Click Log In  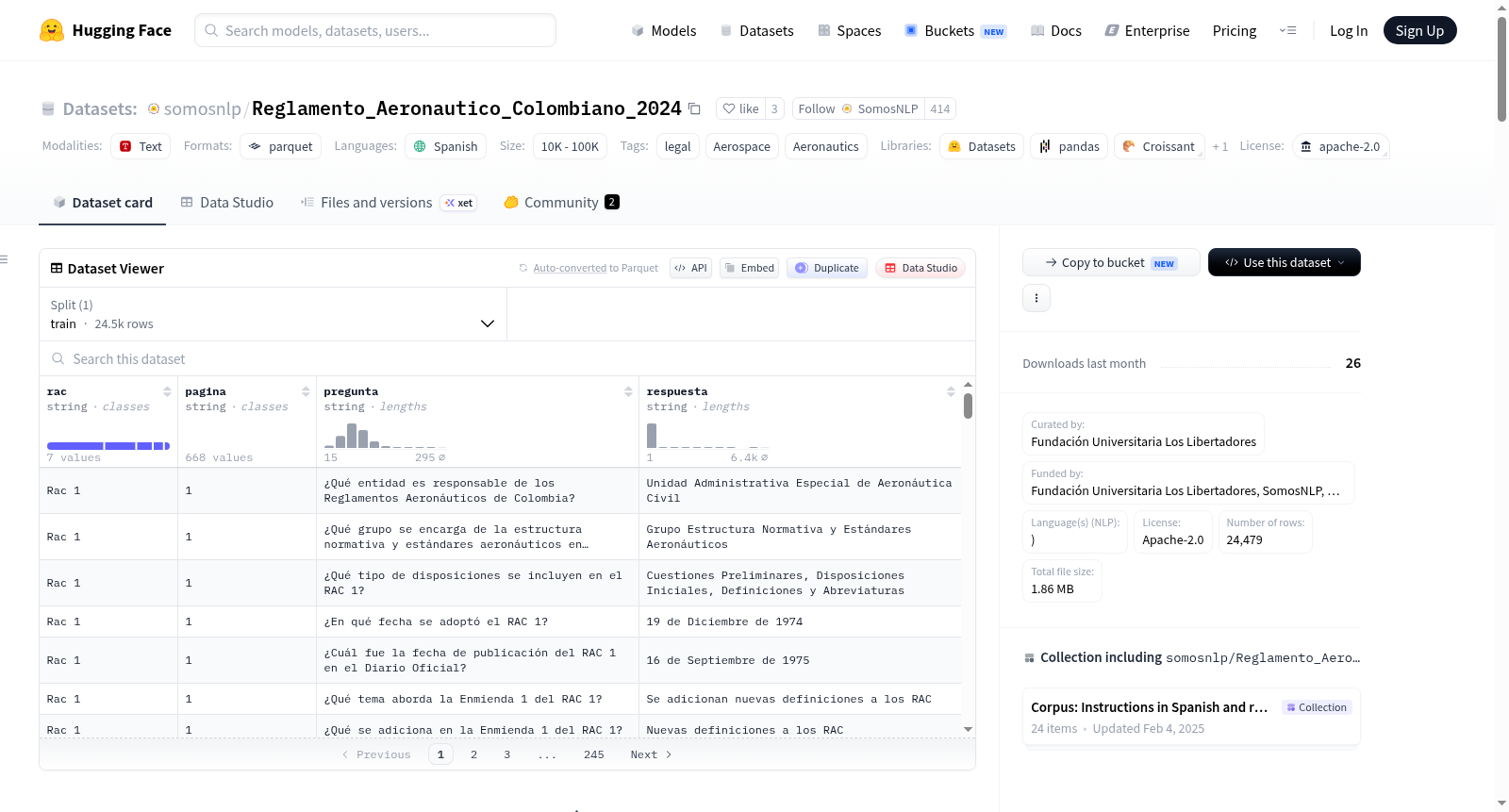[1349, 30]
